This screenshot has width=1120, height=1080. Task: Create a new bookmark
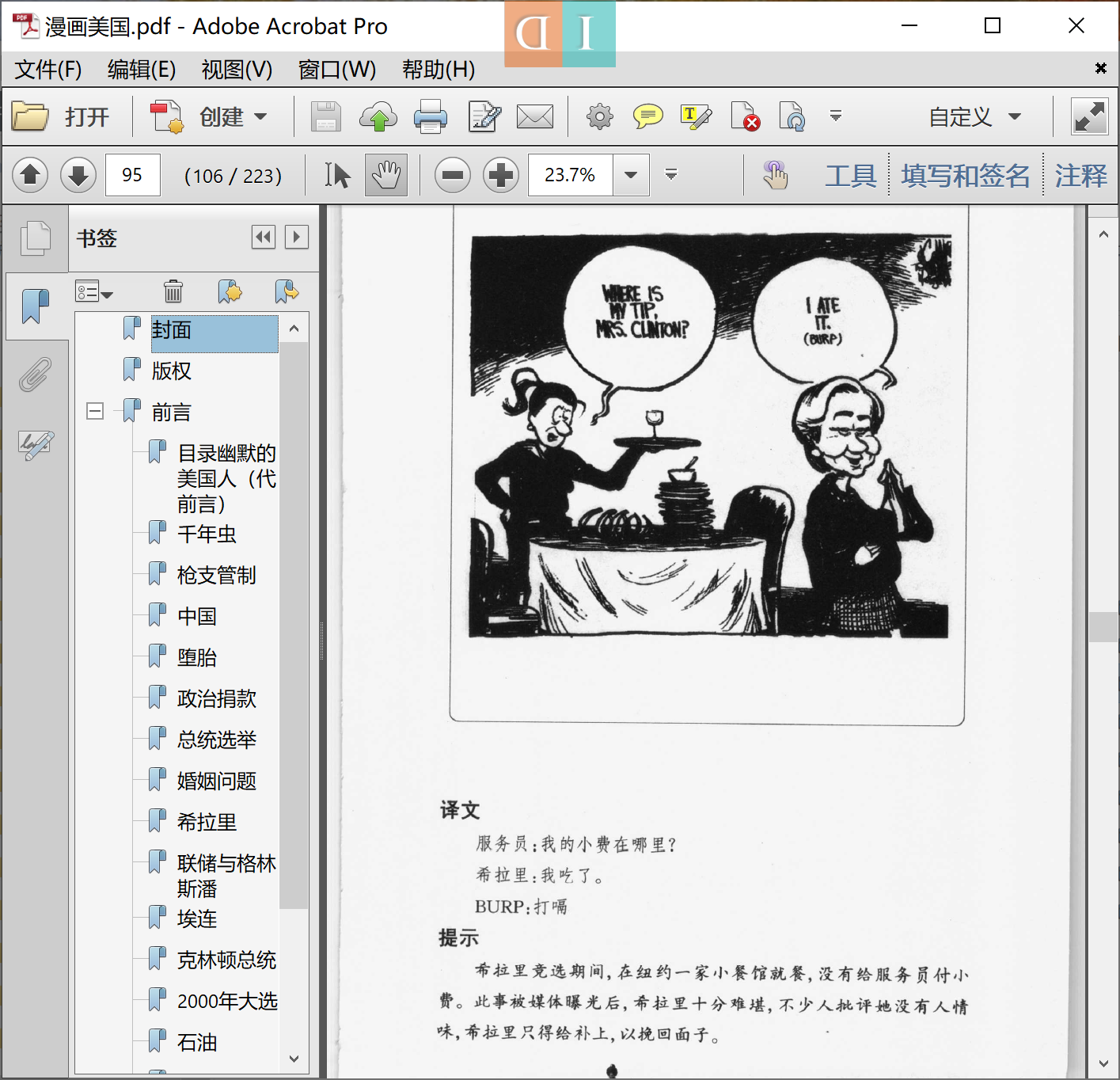pyautogui.click(x=230, y=291)
